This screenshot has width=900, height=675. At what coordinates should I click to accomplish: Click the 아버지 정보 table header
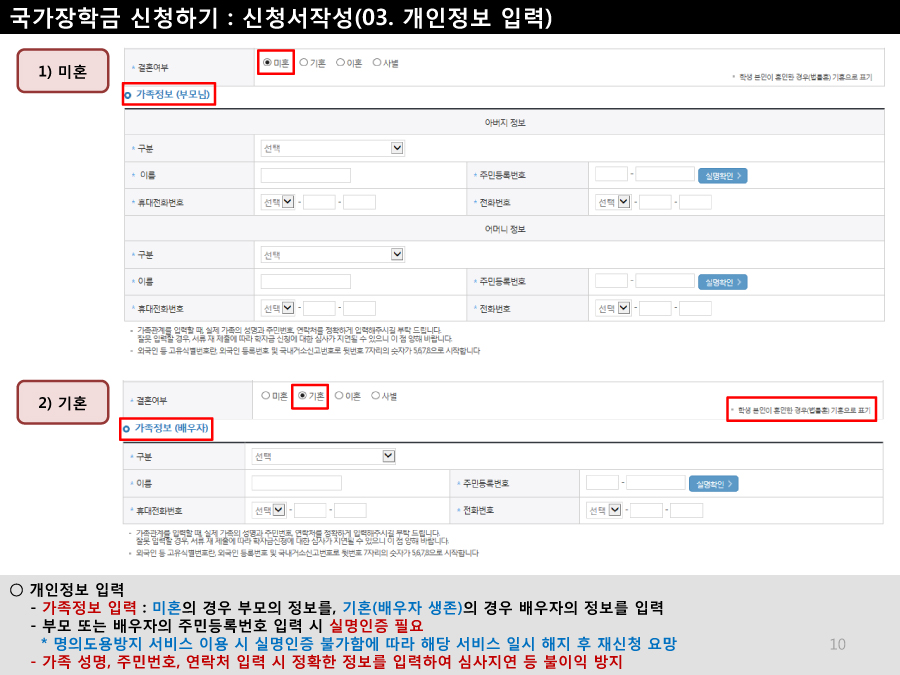pos(505,122)
